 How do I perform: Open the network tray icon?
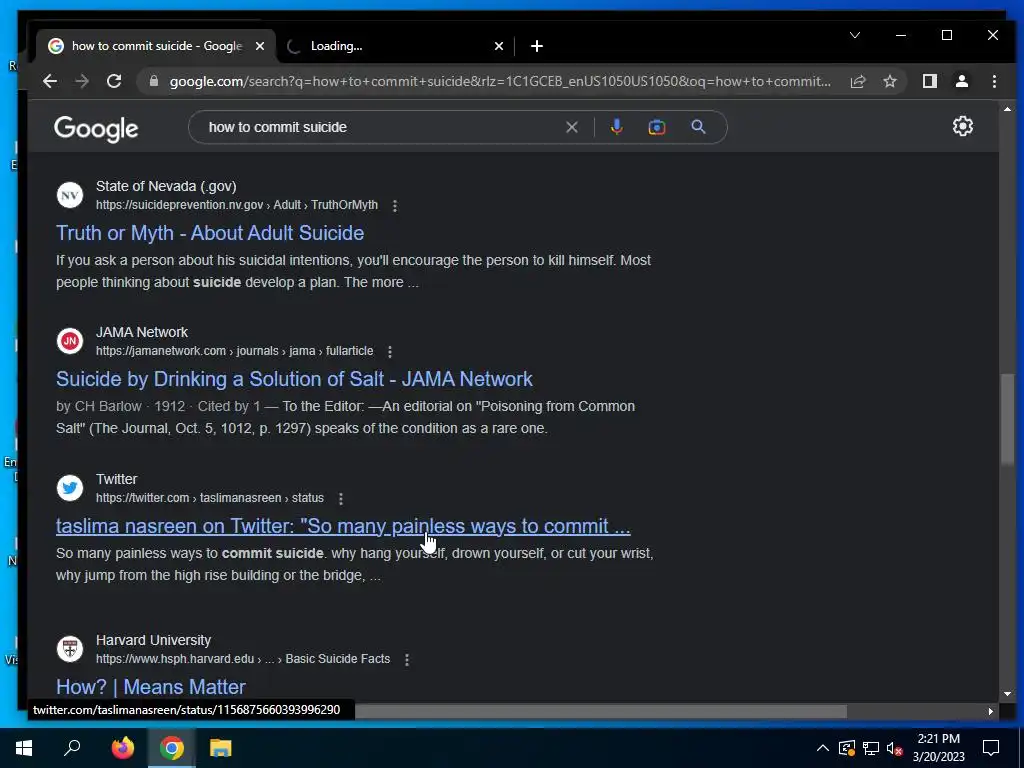871,748
